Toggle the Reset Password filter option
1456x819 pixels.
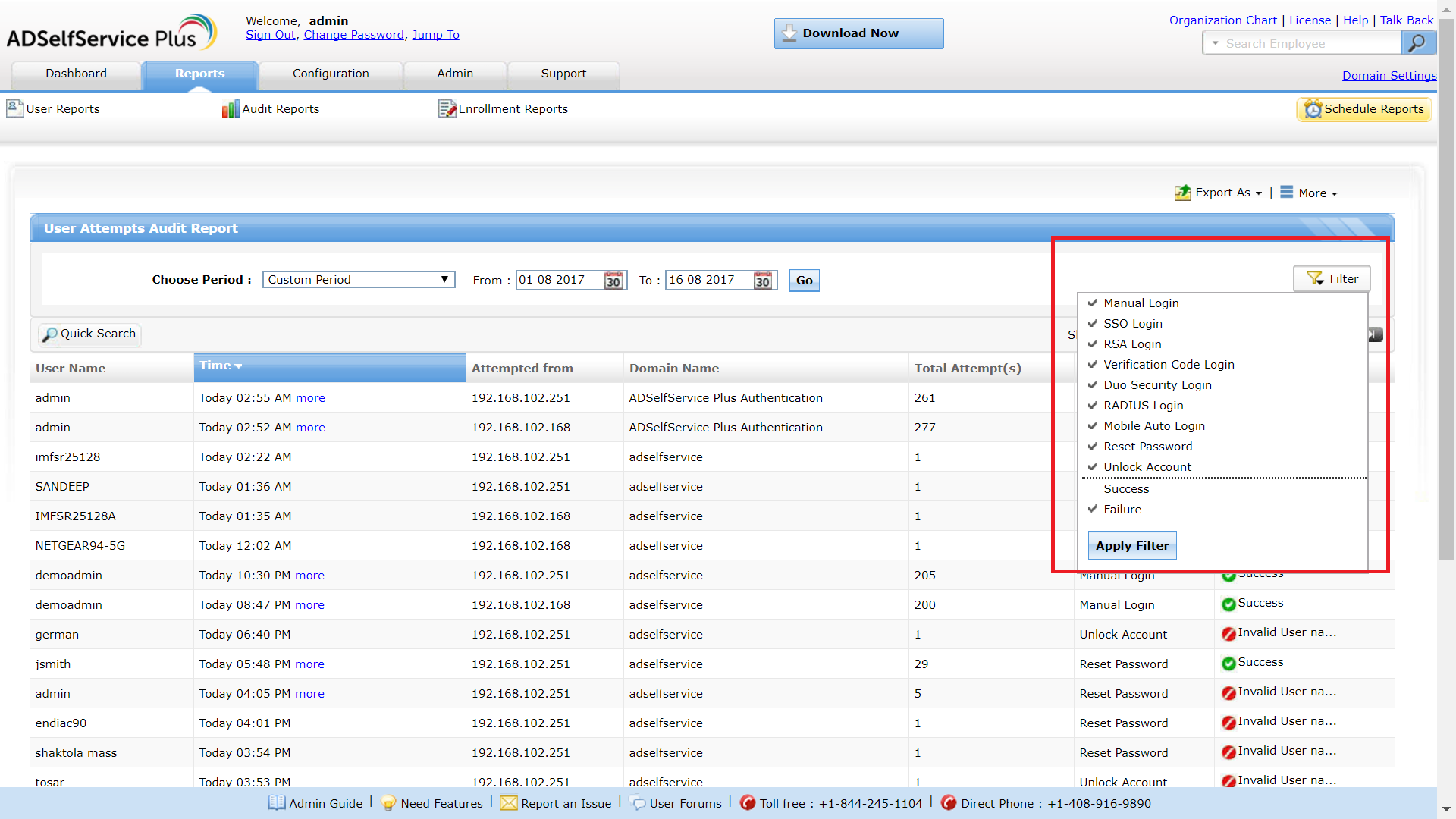click(1147, 447)
